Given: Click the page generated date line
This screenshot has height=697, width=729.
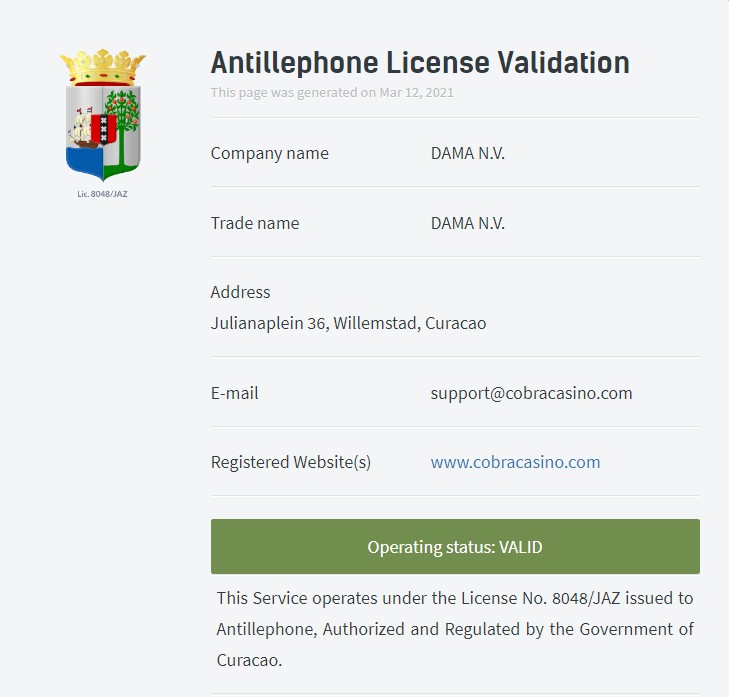Looking at the screenshot, I should click(x=332, y=93).
